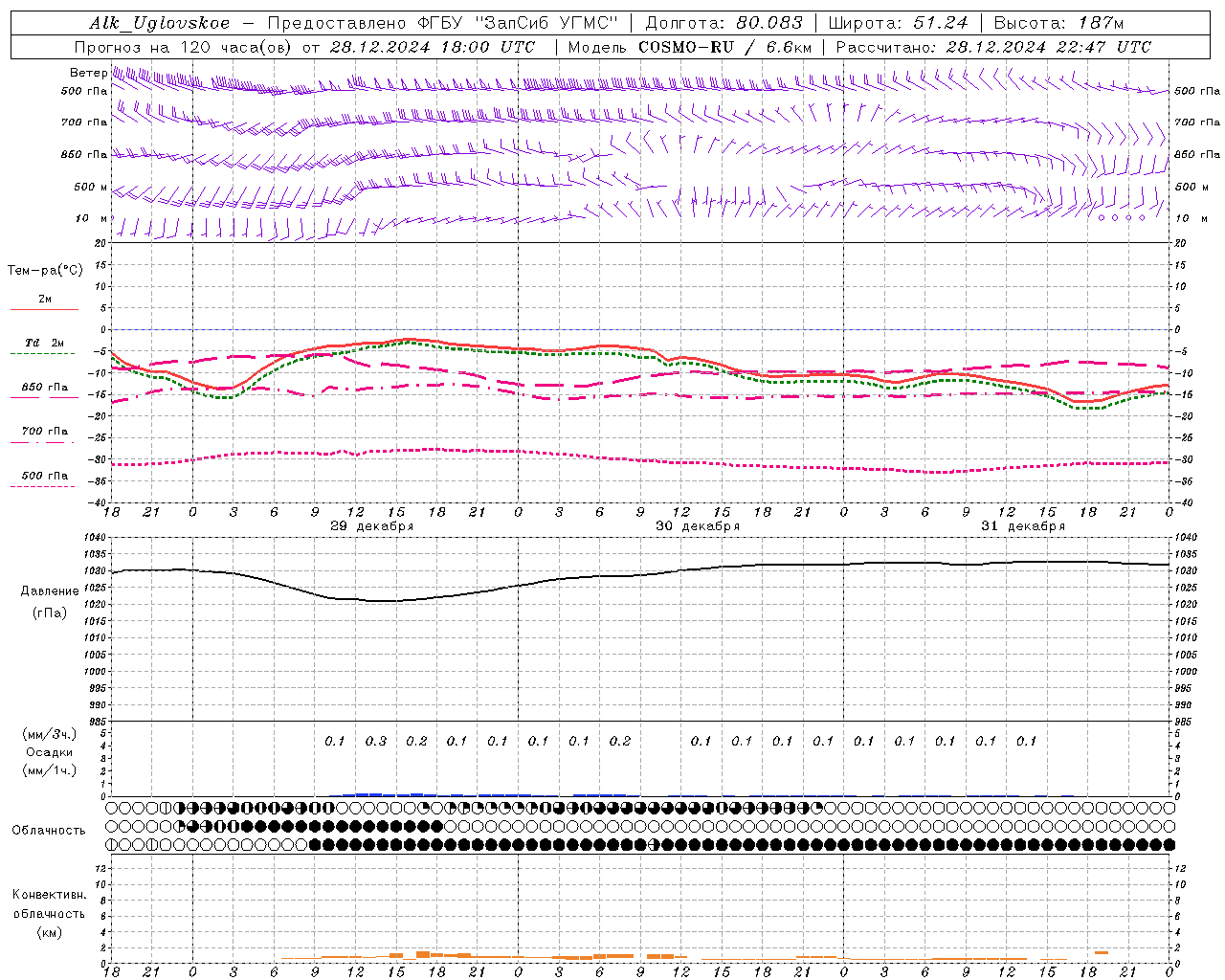Click the "Давление" pressure label
Screen dimensions: 1225x980
click(x=50, y=591)
